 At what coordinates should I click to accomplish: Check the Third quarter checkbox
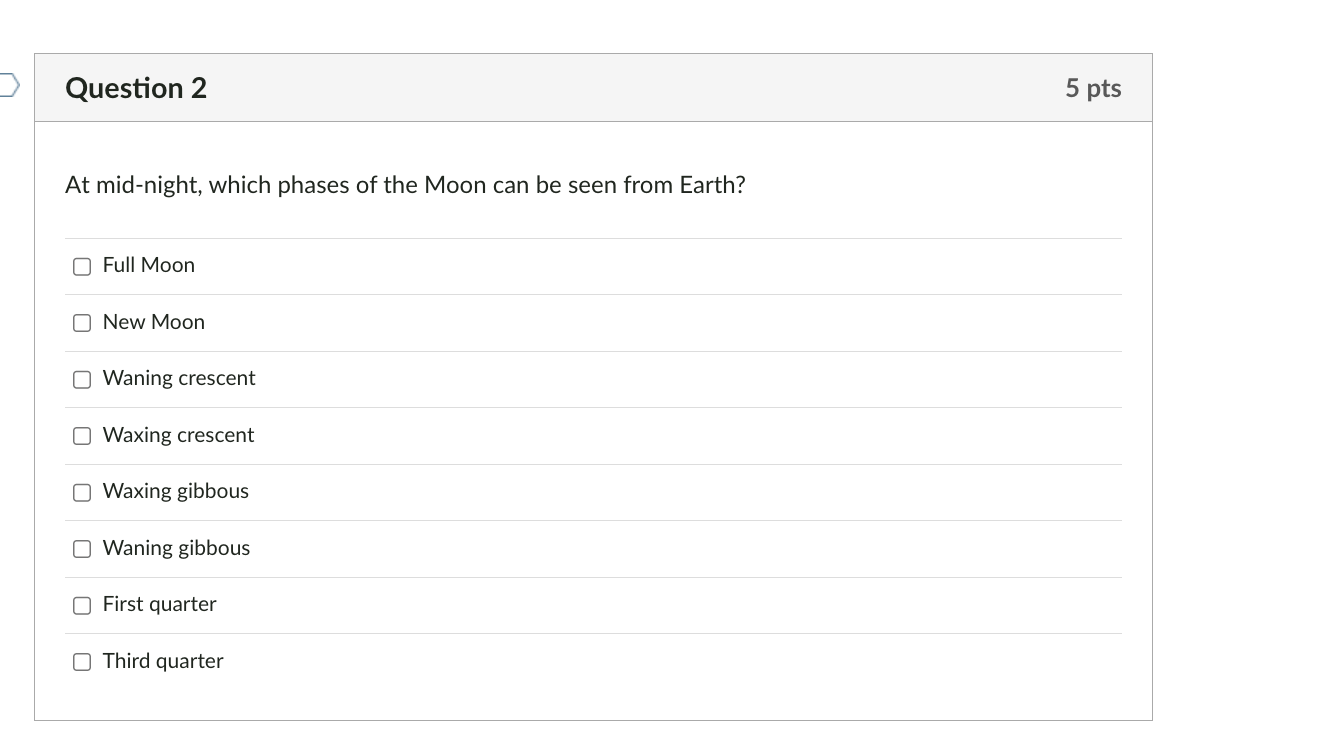point(81,662)
